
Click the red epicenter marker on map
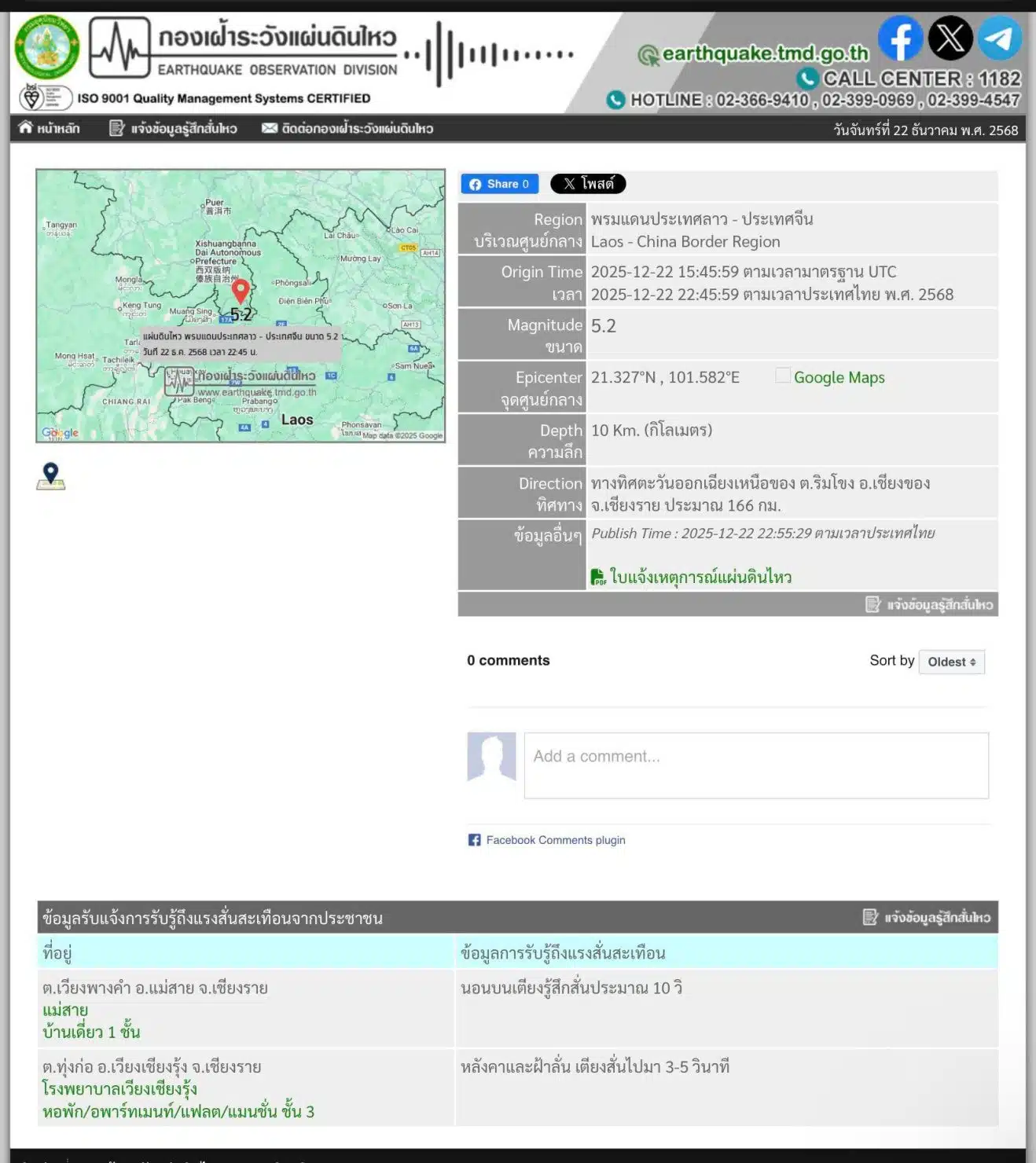241,291
